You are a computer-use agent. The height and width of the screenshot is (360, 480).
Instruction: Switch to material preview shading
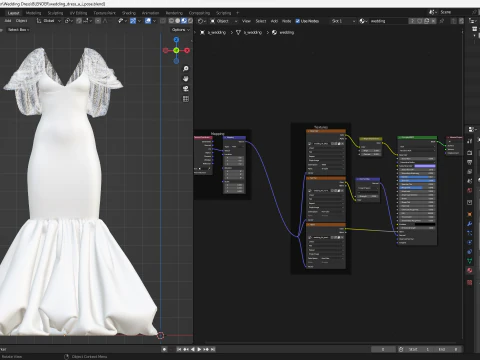(x=184, y=21)
